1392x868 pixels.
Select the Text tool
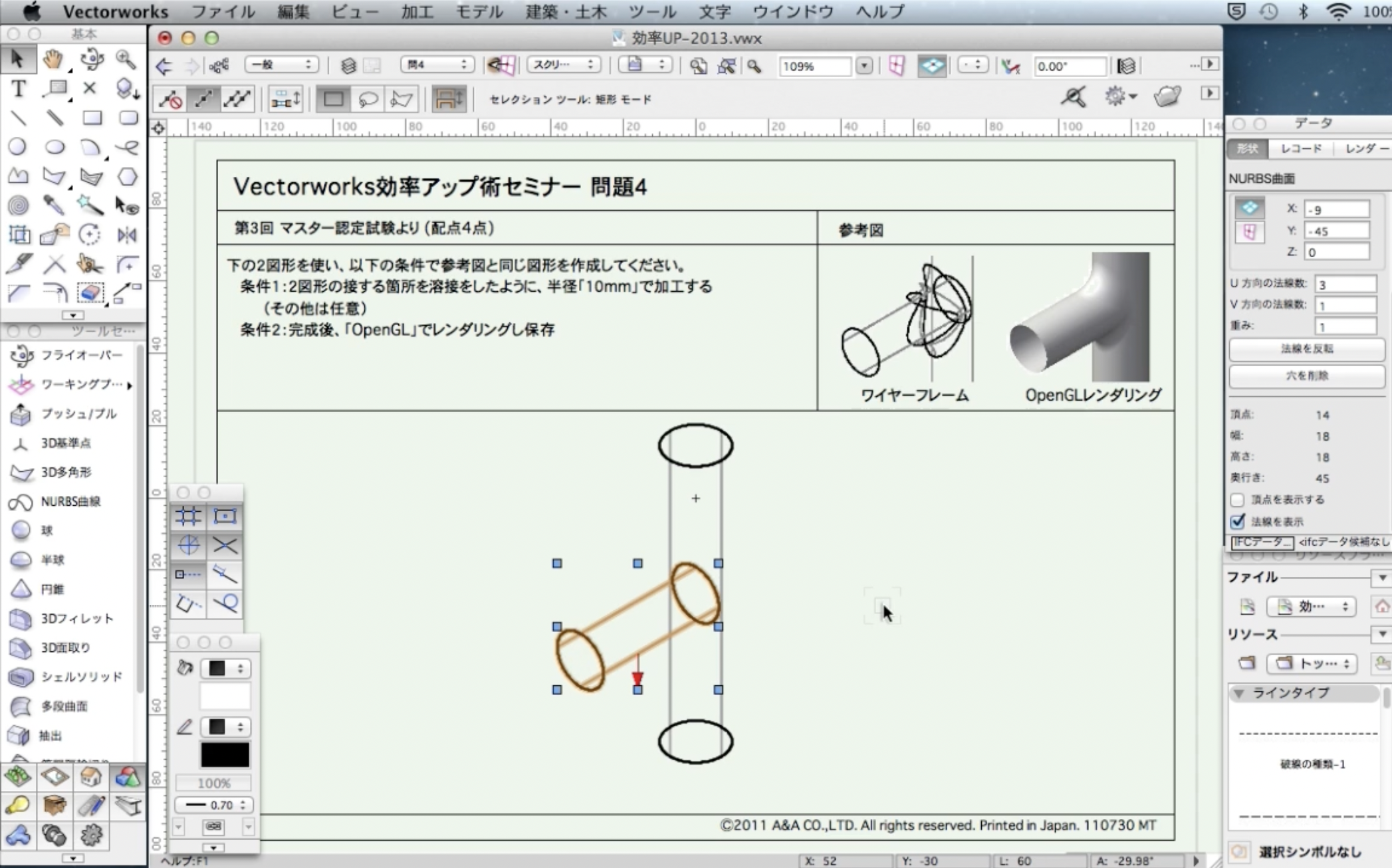click(18, 88)
